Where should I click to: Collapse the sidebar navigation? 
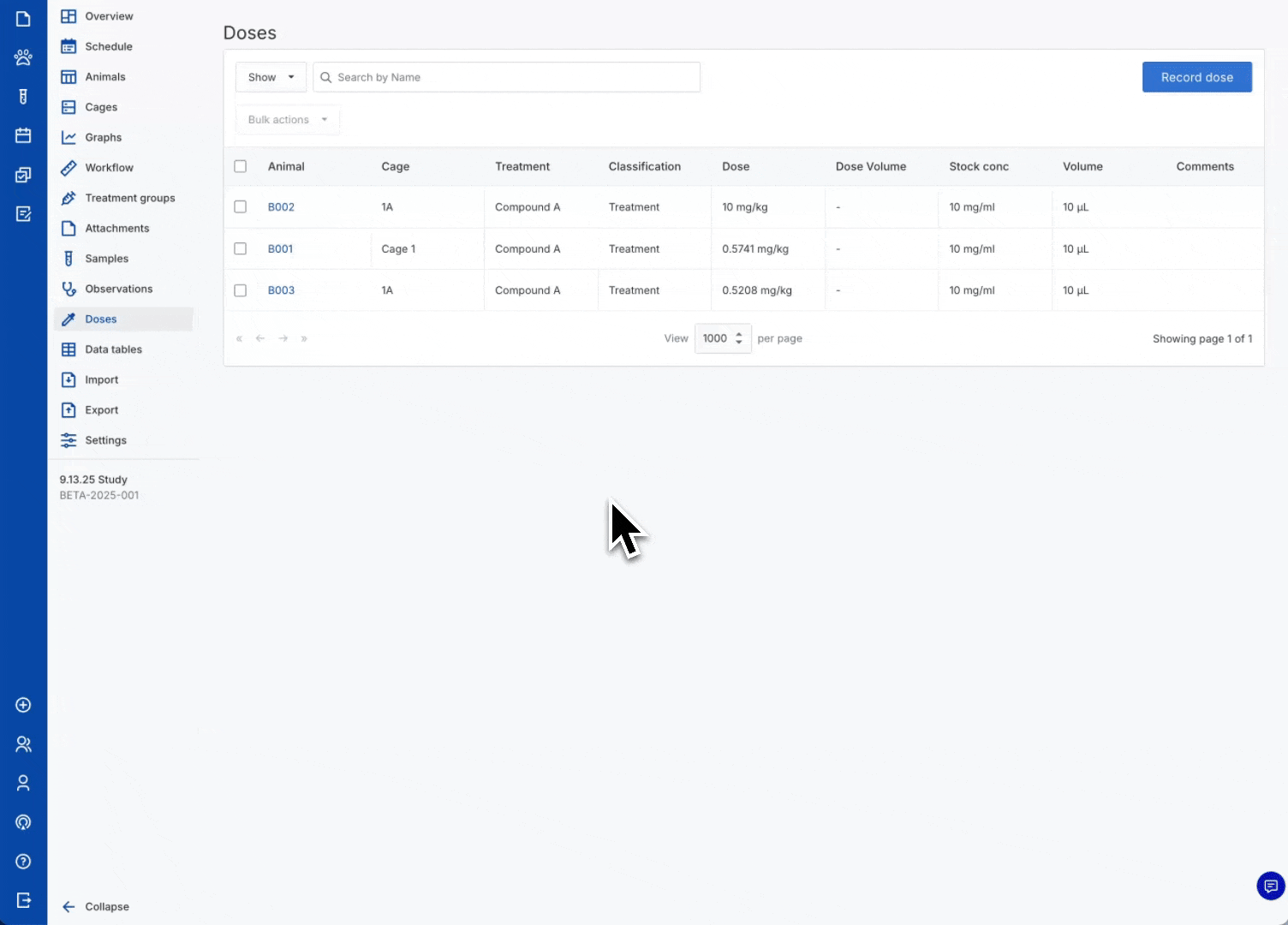pos(96,906)
